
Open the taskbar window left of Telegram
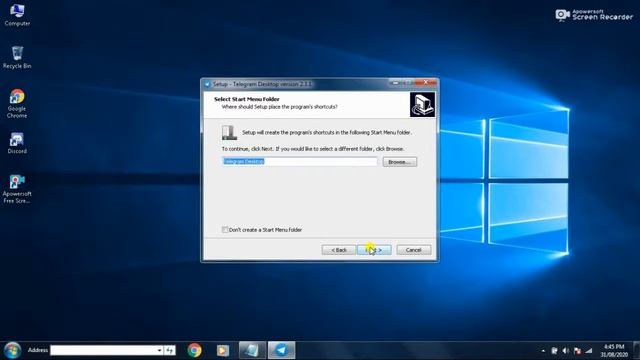252,350
